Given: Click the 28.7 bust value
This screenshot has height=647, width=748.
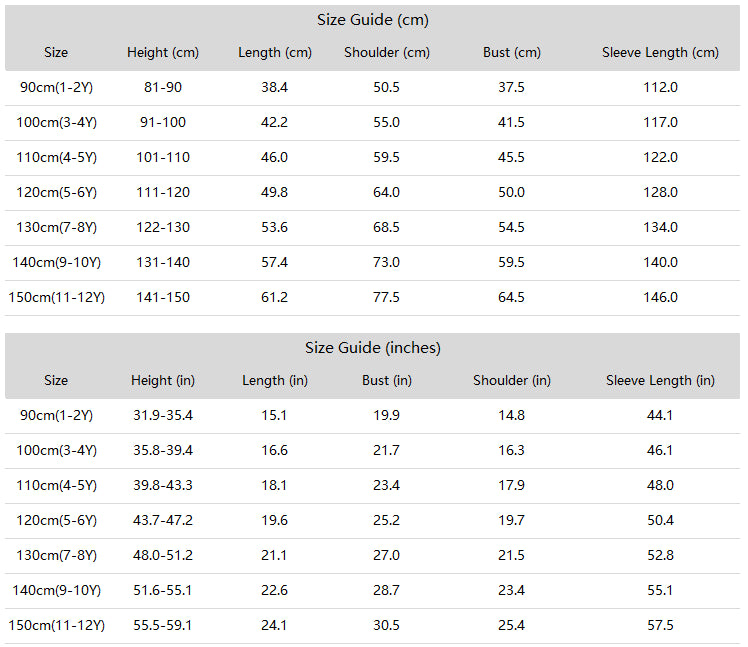Looking at the screenshot, I should point(386,590).
